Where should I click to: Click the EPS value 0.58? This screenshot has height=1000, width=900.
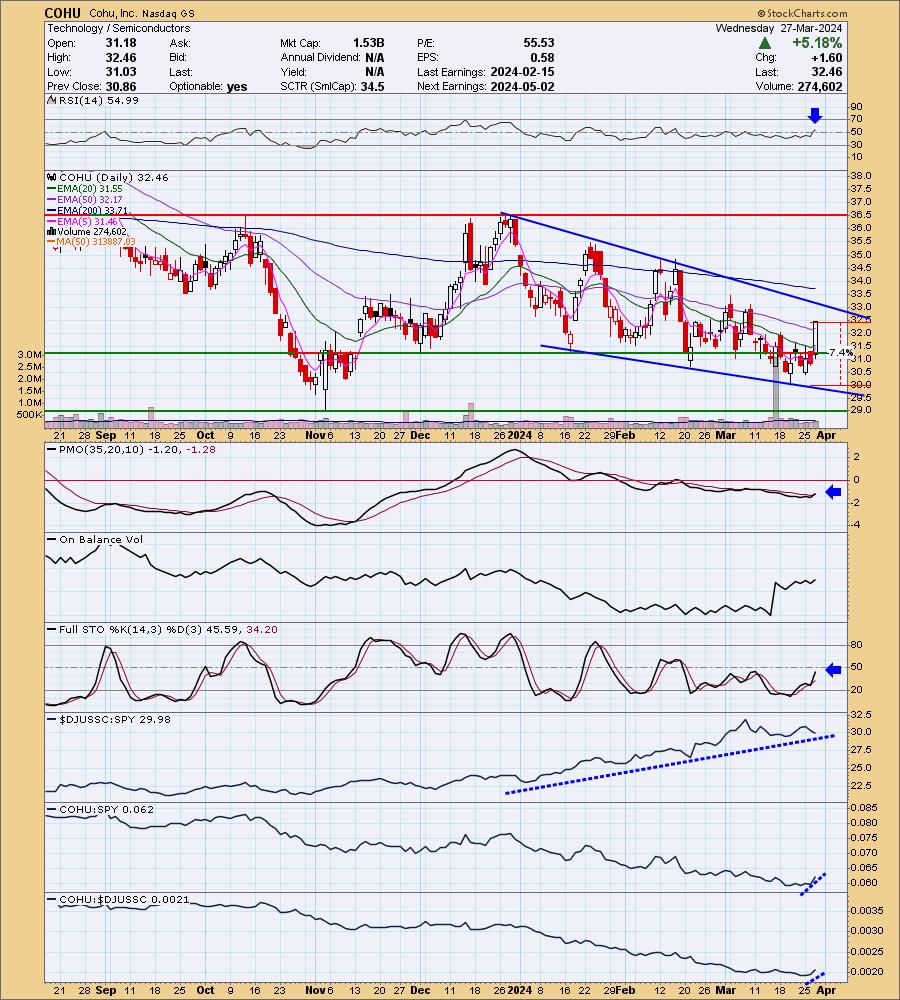543,57
